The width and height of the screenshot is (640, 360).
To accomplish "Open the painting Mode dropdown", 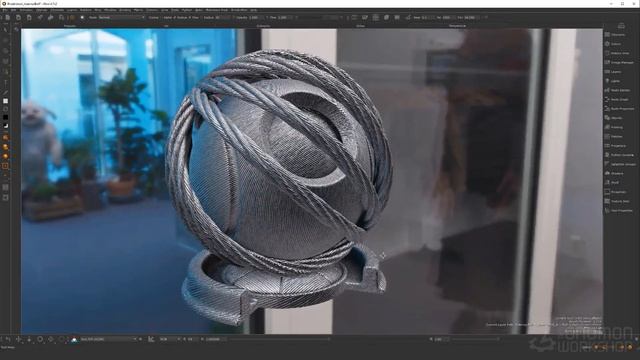I will click(122, 18).
